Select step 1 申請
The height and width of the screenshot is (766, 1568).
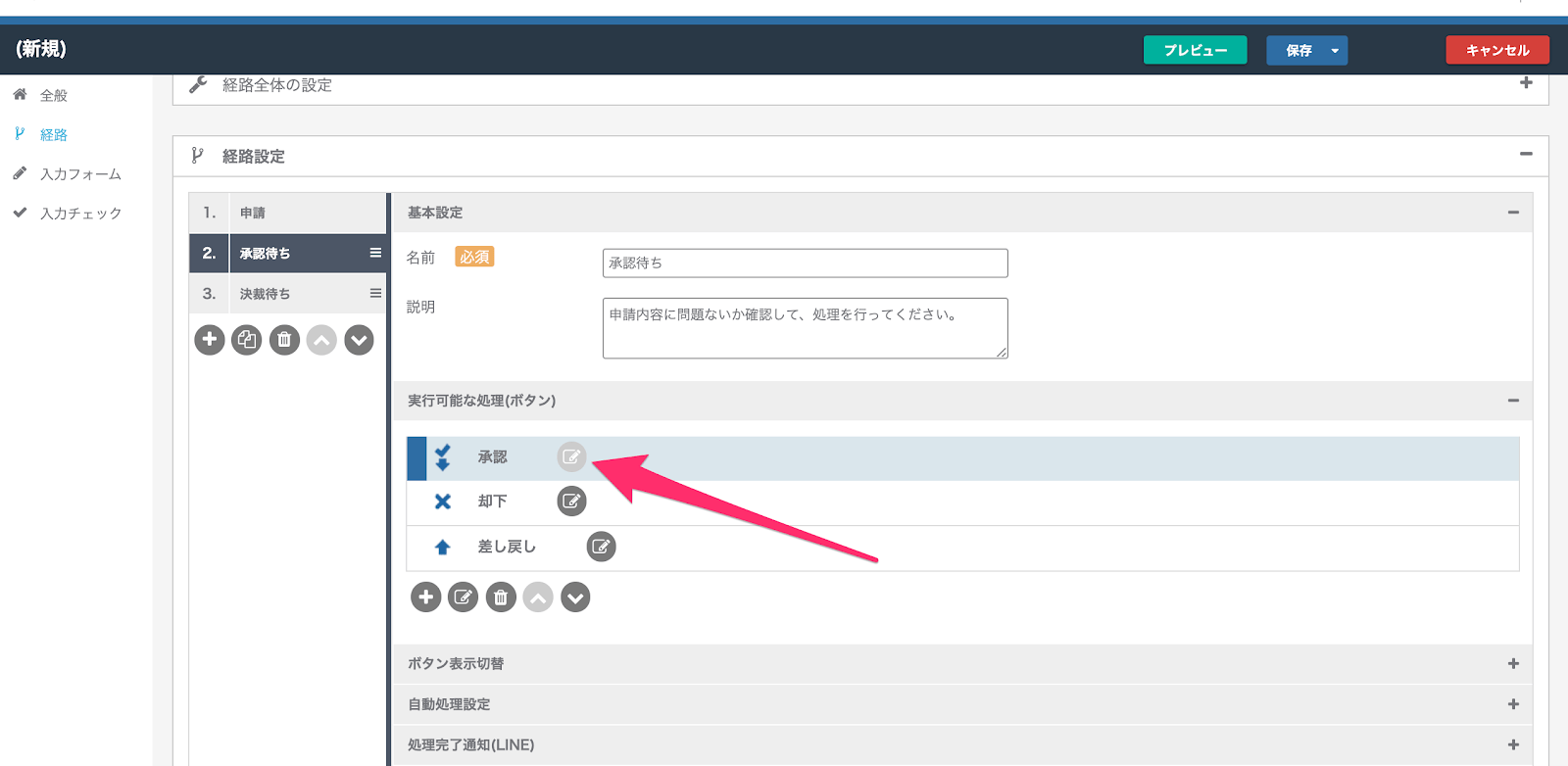click(x=288, y=213)
